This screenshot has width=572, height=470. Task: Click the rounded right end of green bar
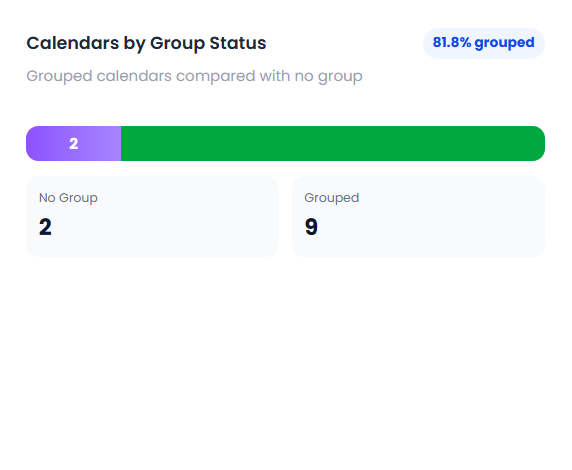point(536,143)
